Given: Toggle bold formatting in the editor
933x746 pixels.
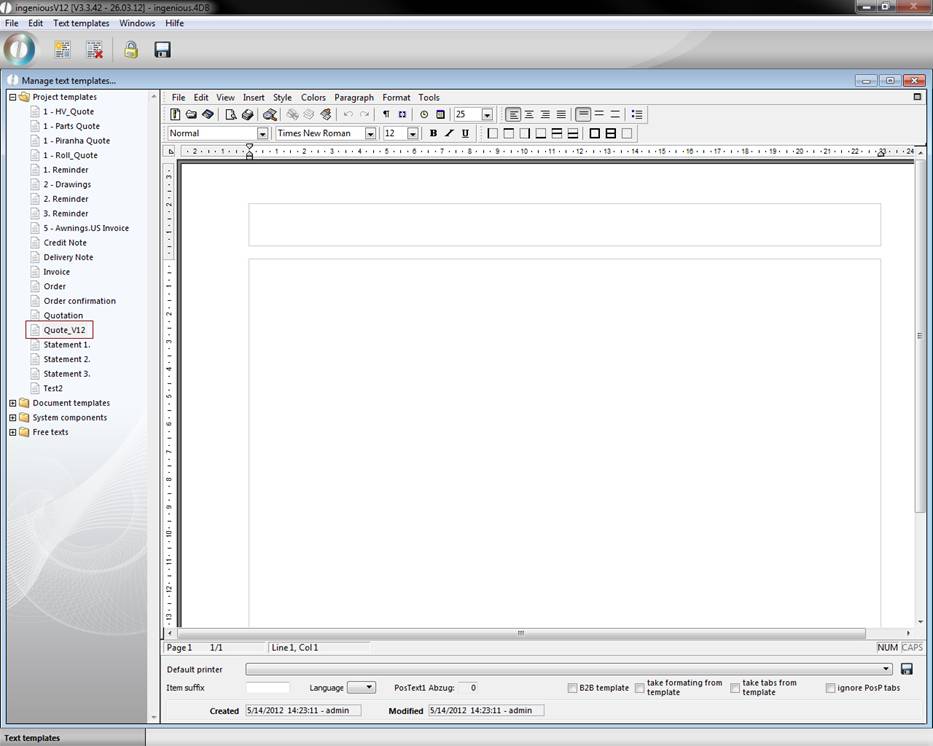Looking at the screenshot, I should [x=433, y=133].
